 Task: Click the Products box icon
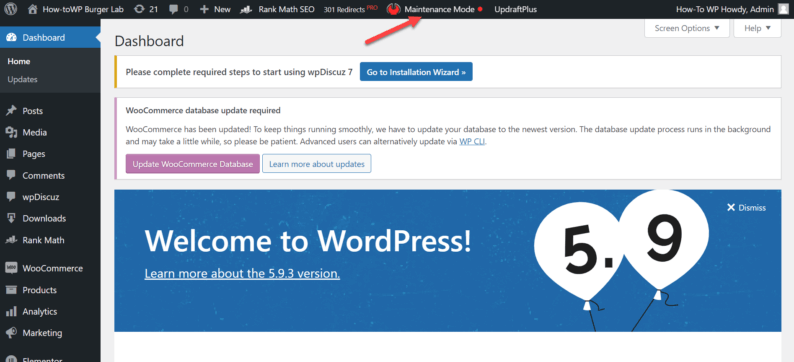pos(11,290)
